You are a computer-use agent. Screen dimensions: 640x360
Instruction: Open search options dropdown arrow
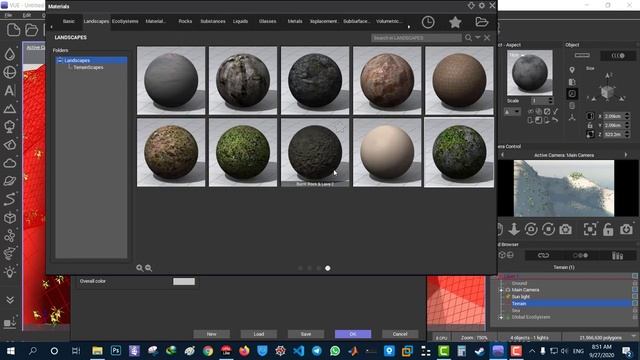pyautogui.click(x=478, y=37)
